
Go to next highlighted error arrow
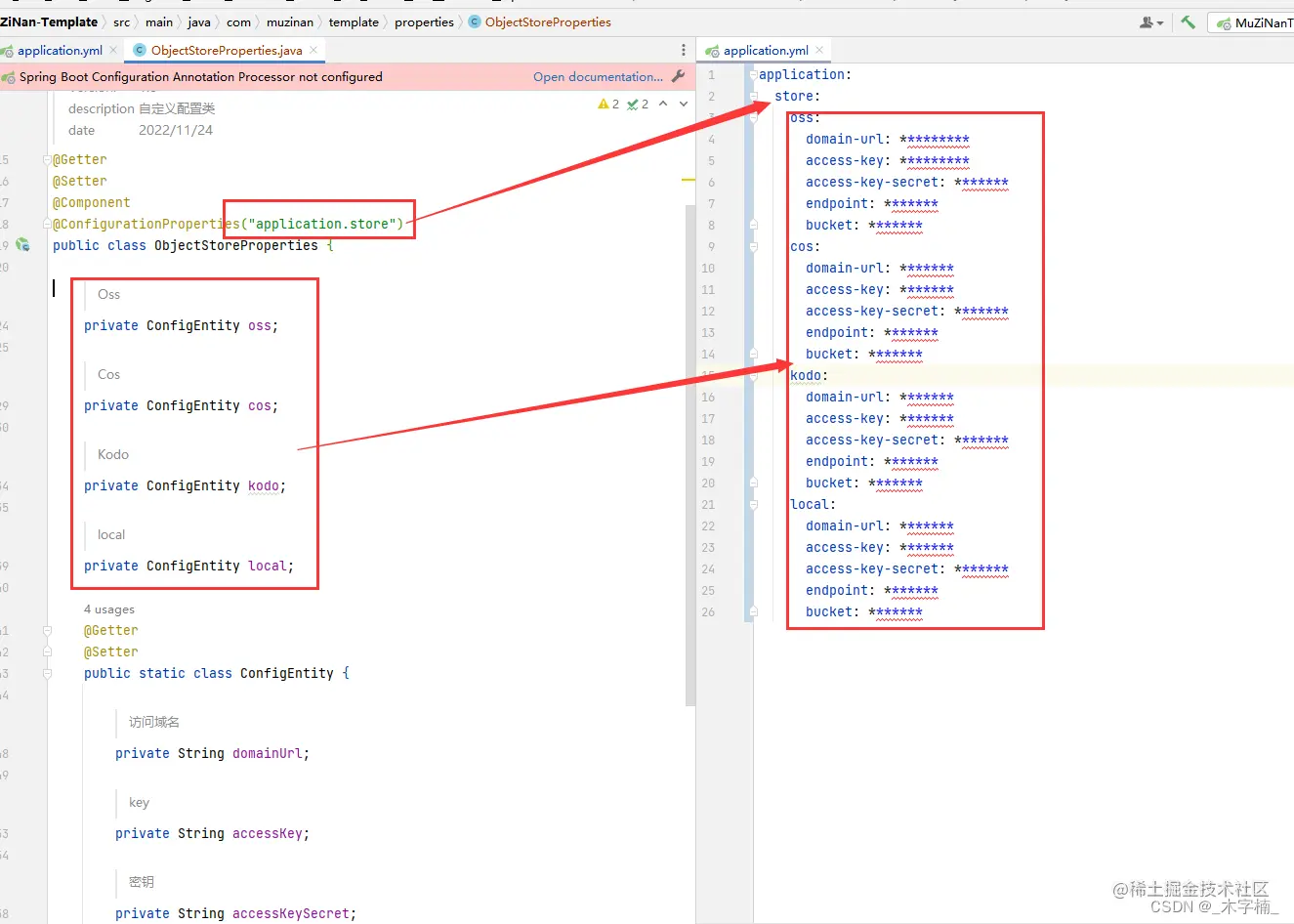coord(684,104)
